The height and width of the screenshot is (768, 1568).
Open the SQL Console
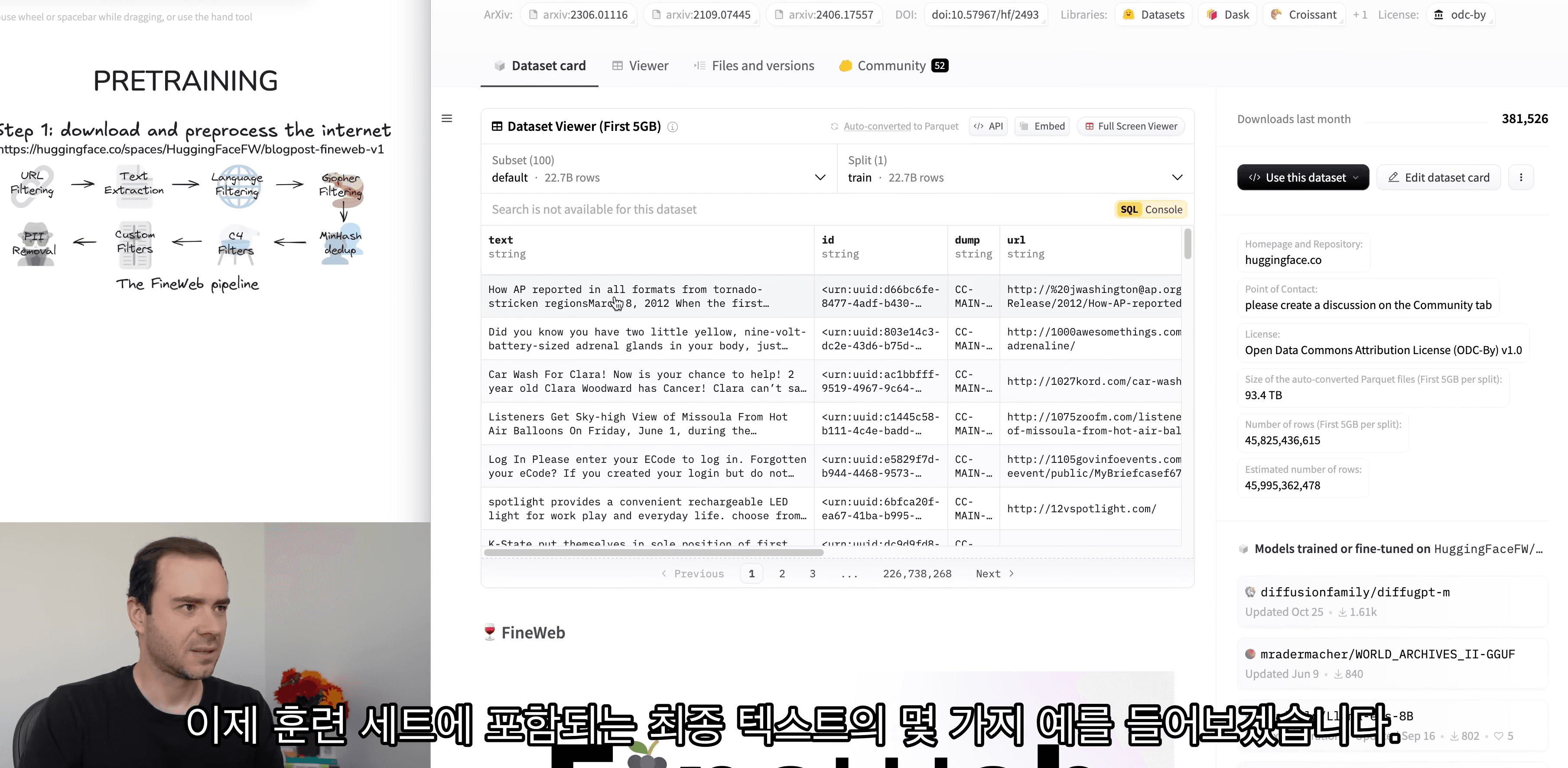click(x=1151, y=209)
